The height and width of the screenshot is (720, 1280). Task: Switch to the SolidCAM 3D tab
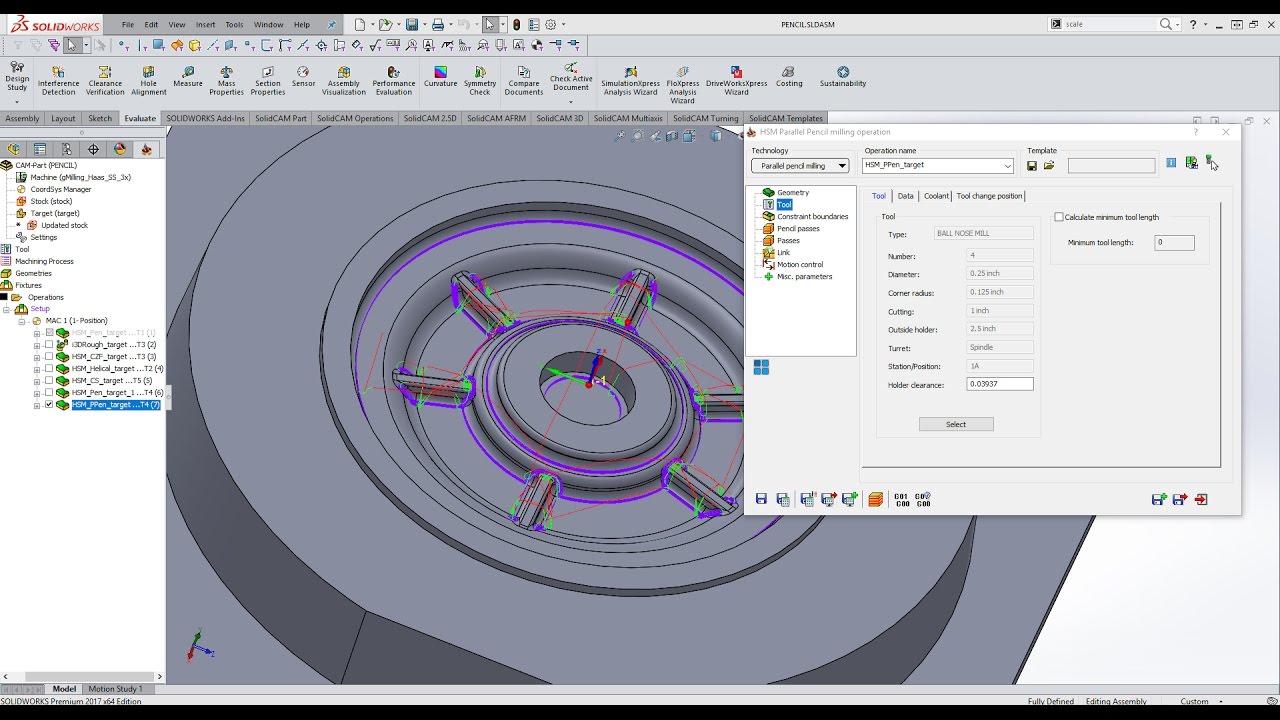pos(559,118)
